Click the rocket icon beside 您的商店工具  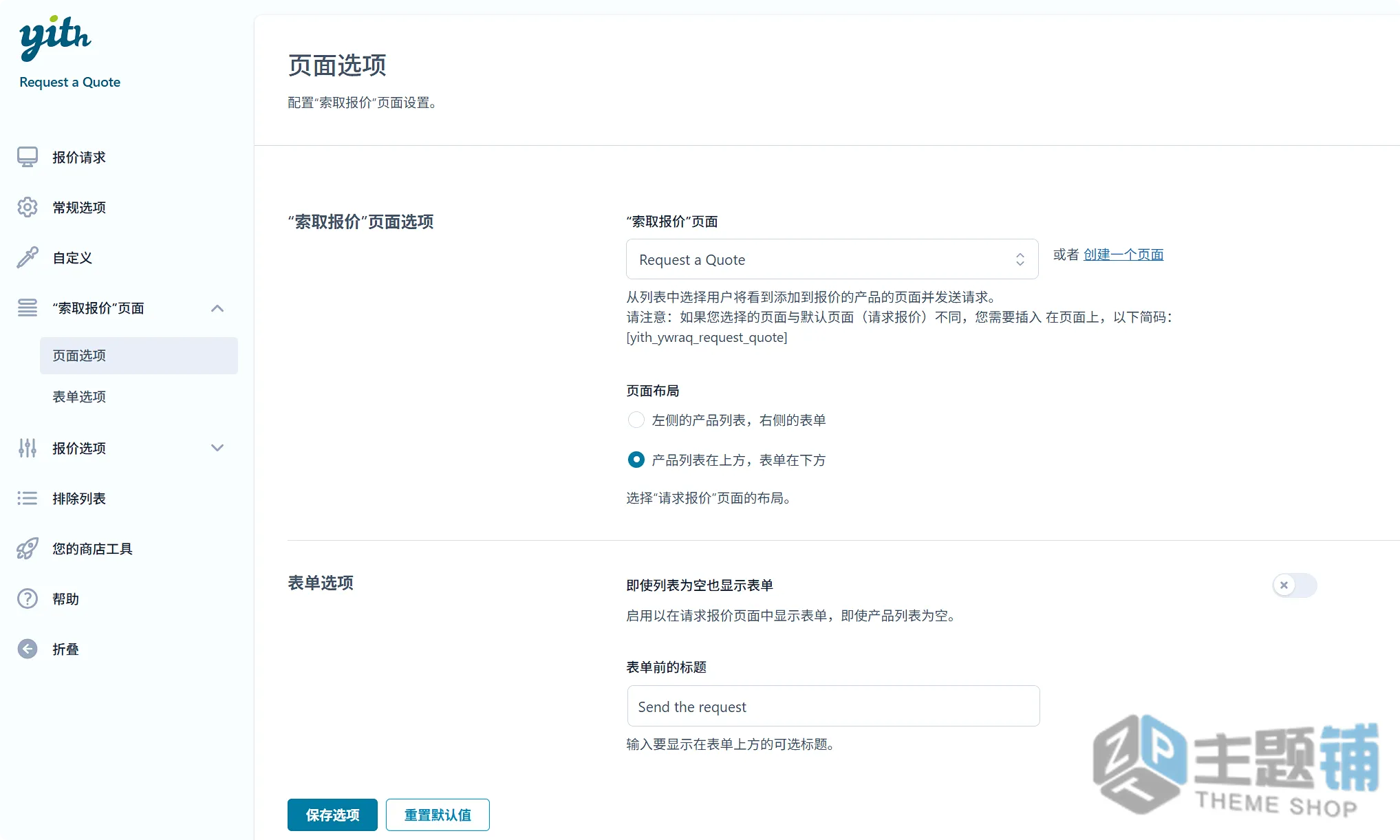(28, 548)
